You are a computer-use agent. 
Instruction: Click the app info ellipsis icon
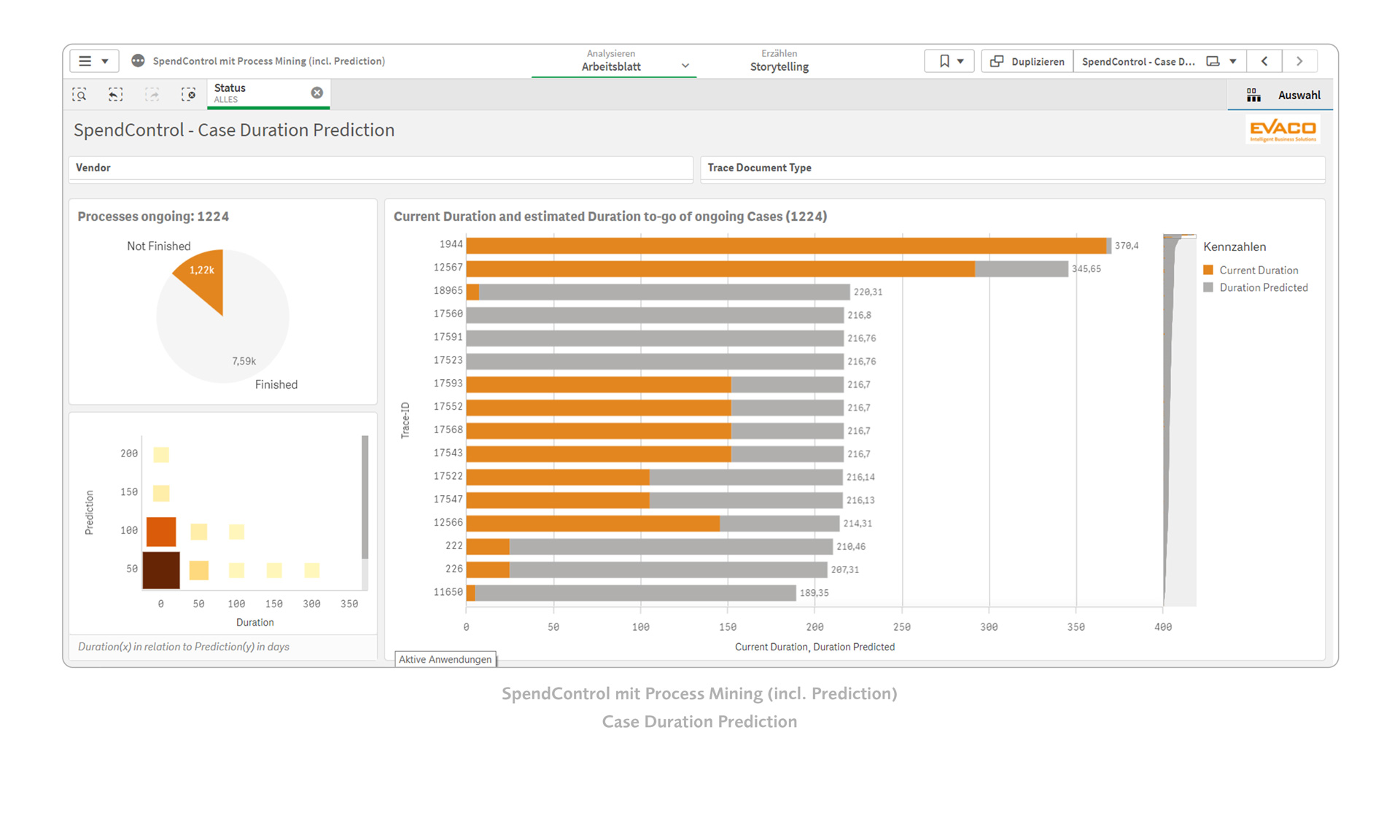[138, 61]
